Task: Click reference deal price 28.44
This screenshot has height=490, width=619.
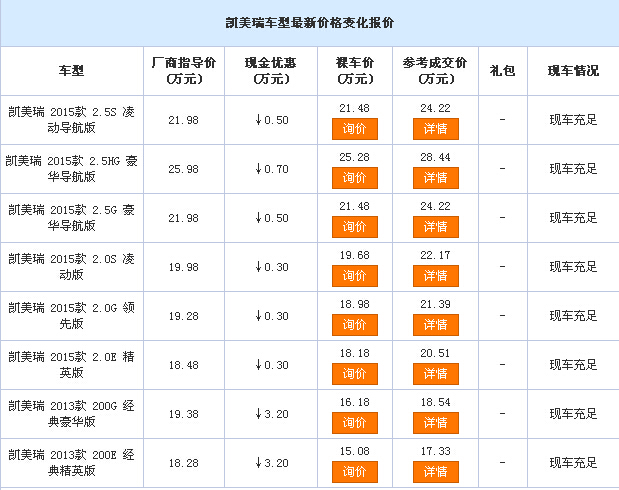Action: coord(435,157)
